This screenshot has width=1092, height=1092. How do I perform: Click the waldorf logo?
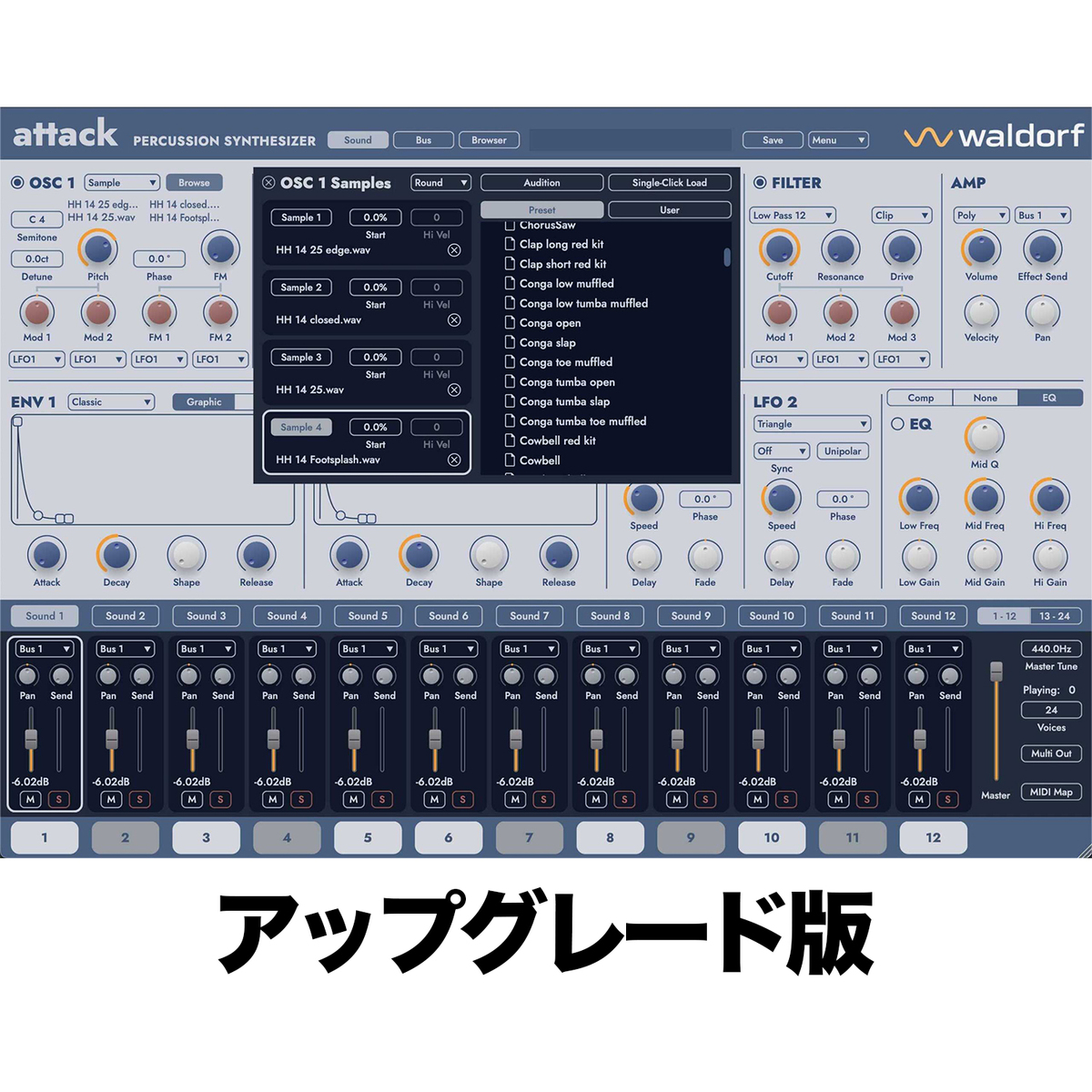tap(994, 136)
